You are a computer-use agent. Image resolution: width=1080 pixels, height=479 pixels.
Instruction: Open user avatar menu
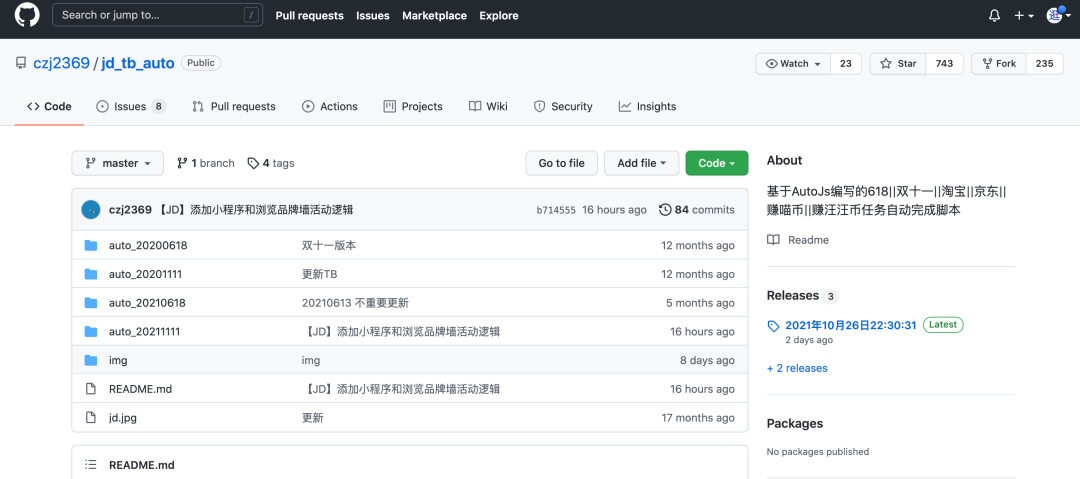(1057, 15)
